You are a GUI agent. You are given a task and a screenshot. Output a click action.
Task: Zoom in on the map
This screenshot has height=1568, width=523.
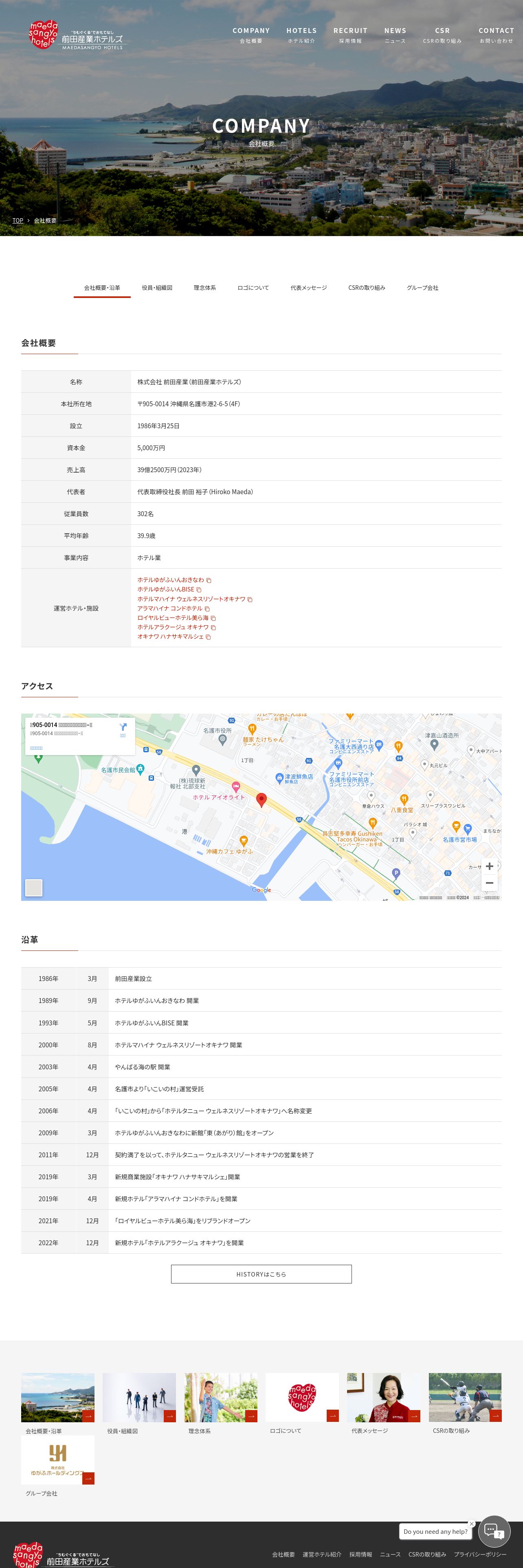coord(490,866)
